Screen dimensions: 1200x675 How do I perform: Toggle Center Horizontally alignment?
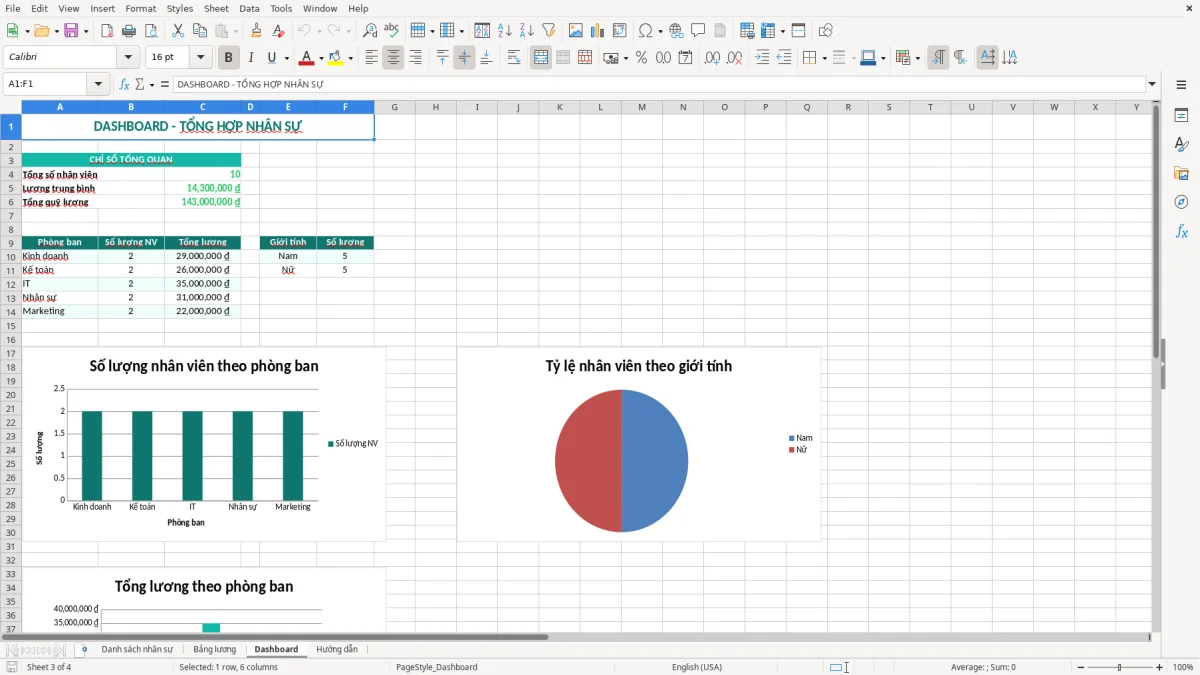click(393, 58)
